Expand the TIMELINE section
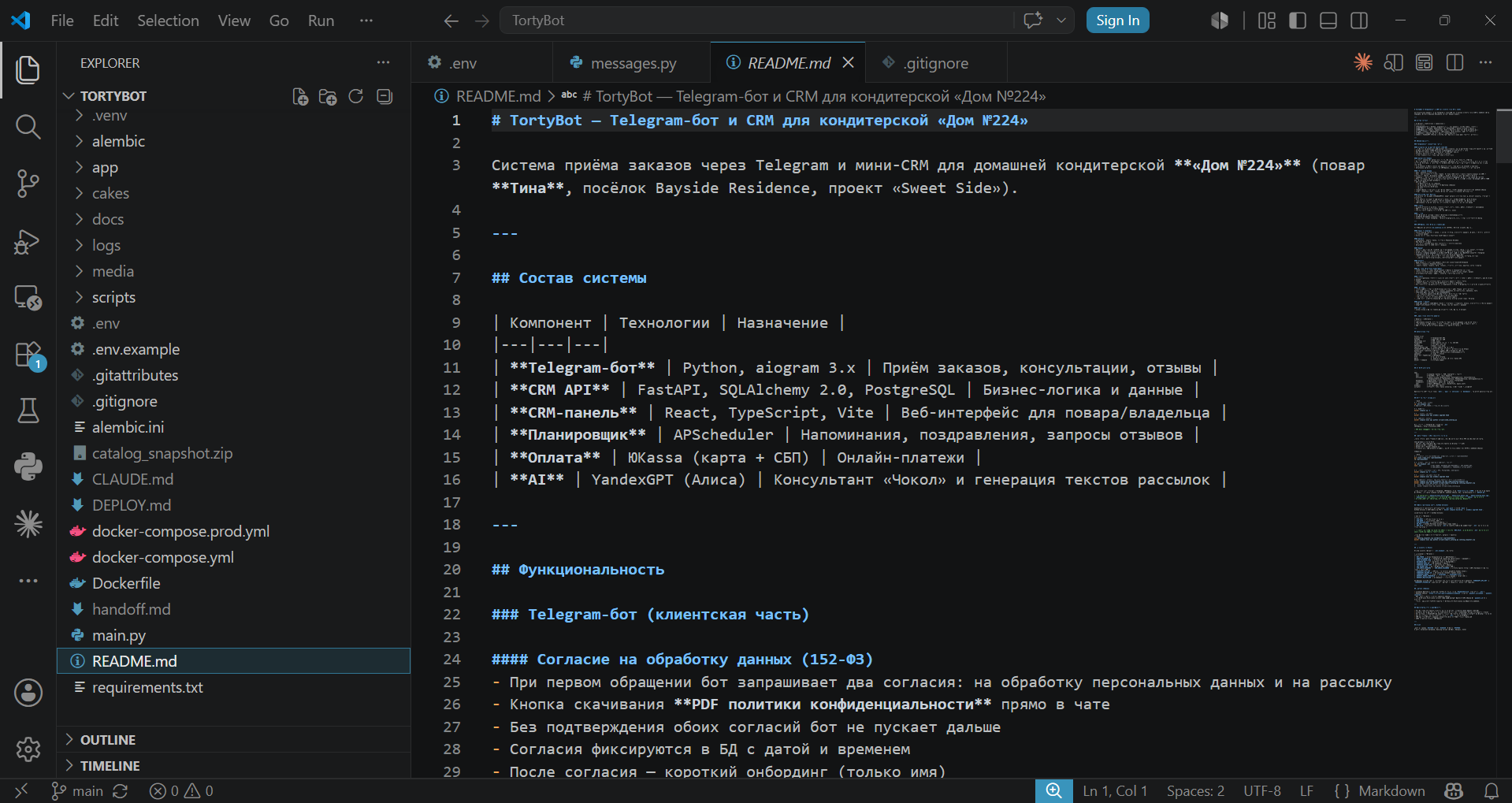 click(233, 765)
